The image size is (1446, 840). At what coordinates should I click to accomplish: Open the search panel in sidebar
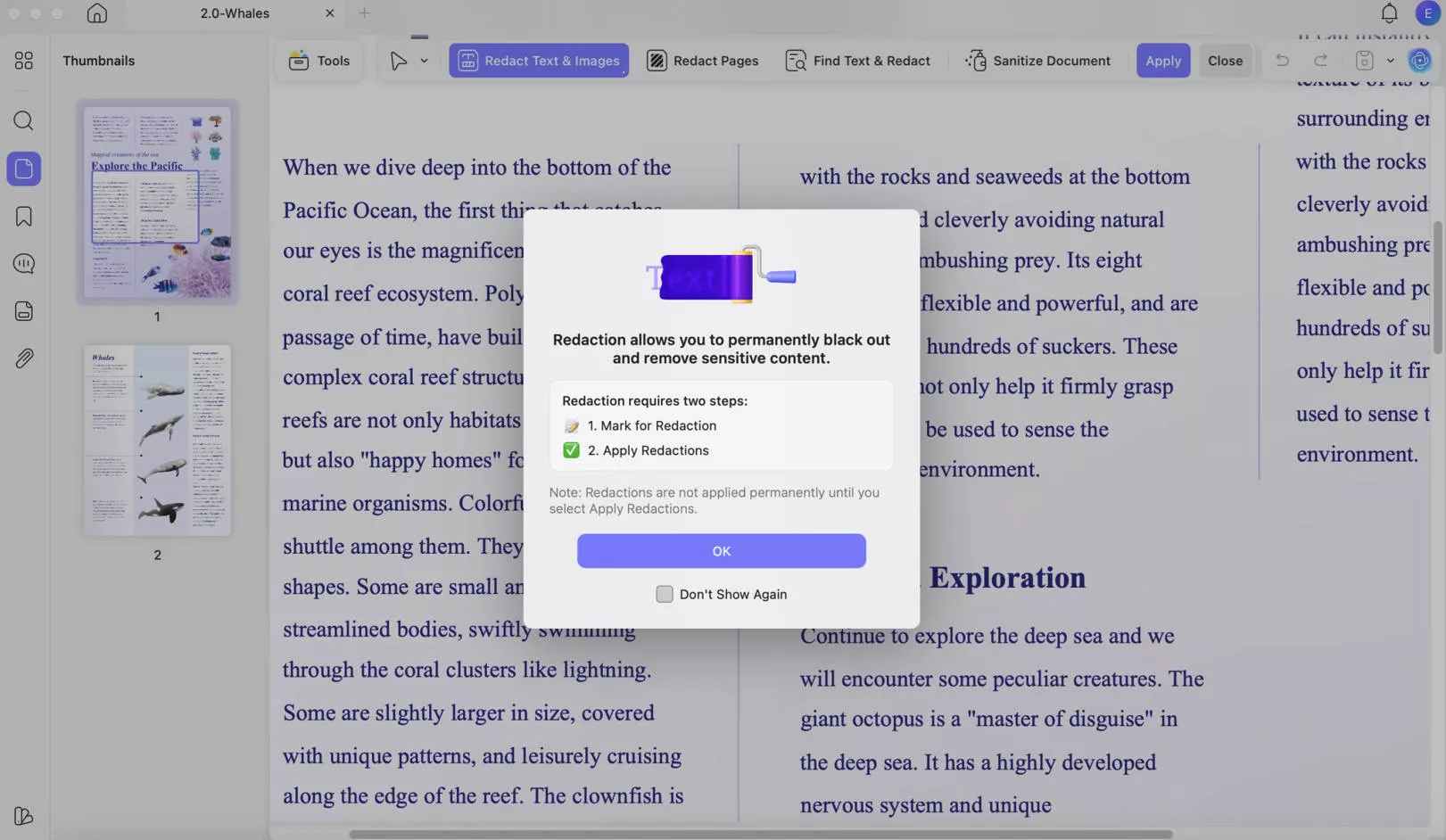[x=23, y=120]
